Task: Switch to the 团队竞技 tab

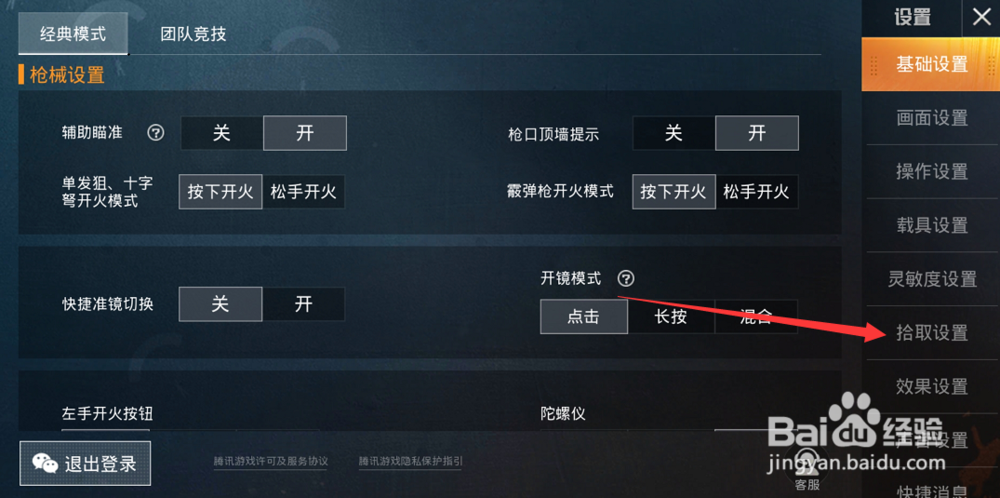Action: (193, 34)
